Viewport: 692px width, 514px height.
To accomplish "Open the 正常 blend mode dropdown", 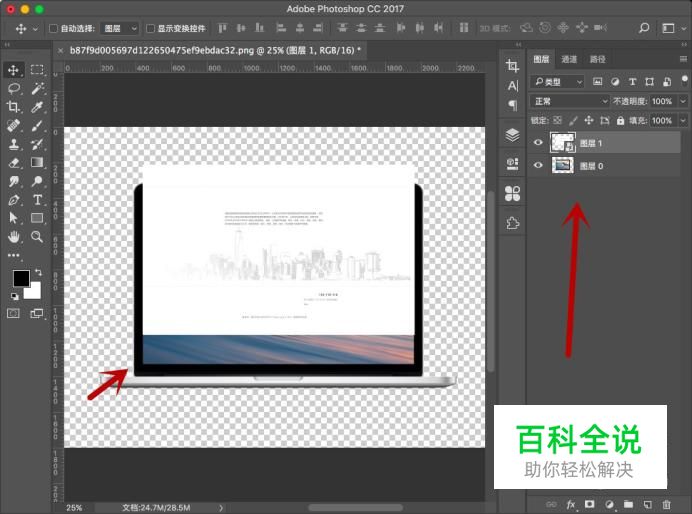I will tap(570, 101).
